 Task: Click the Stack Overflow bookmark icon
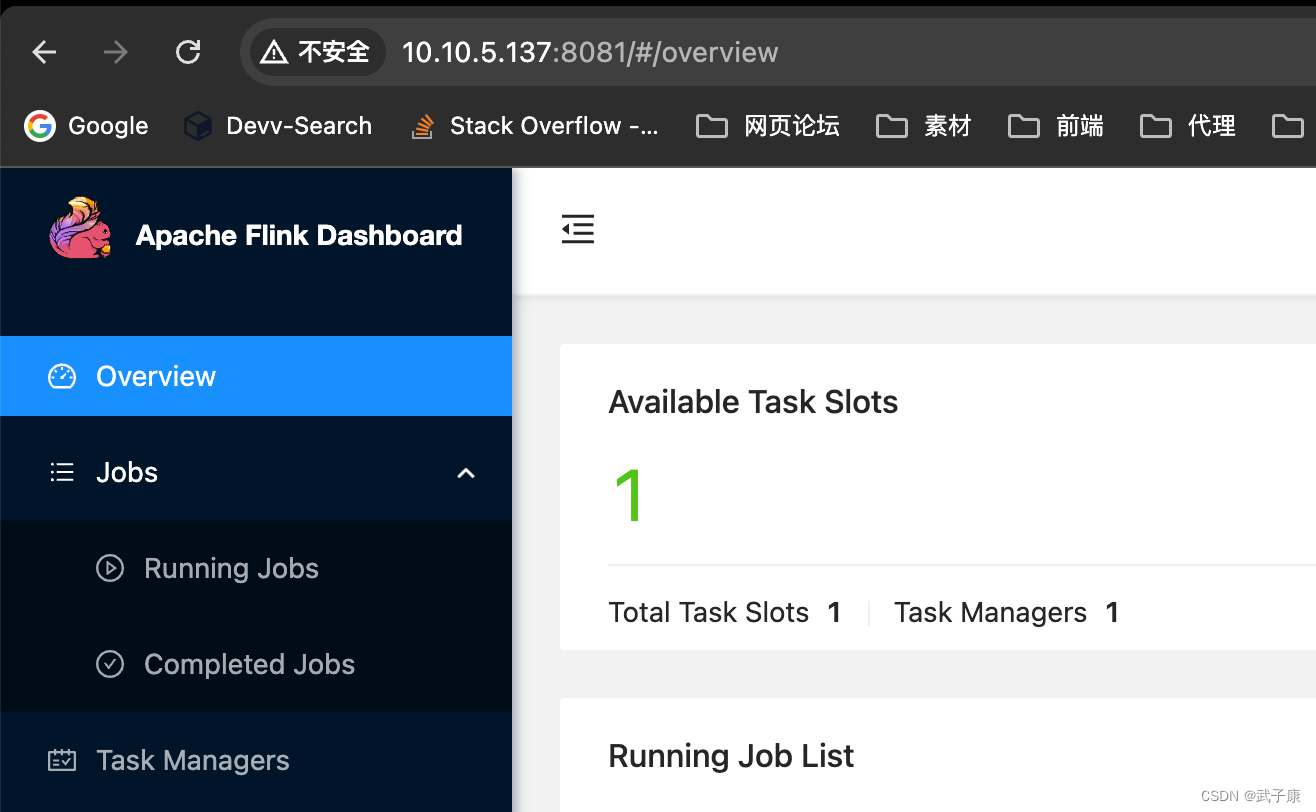click(421, 125)
